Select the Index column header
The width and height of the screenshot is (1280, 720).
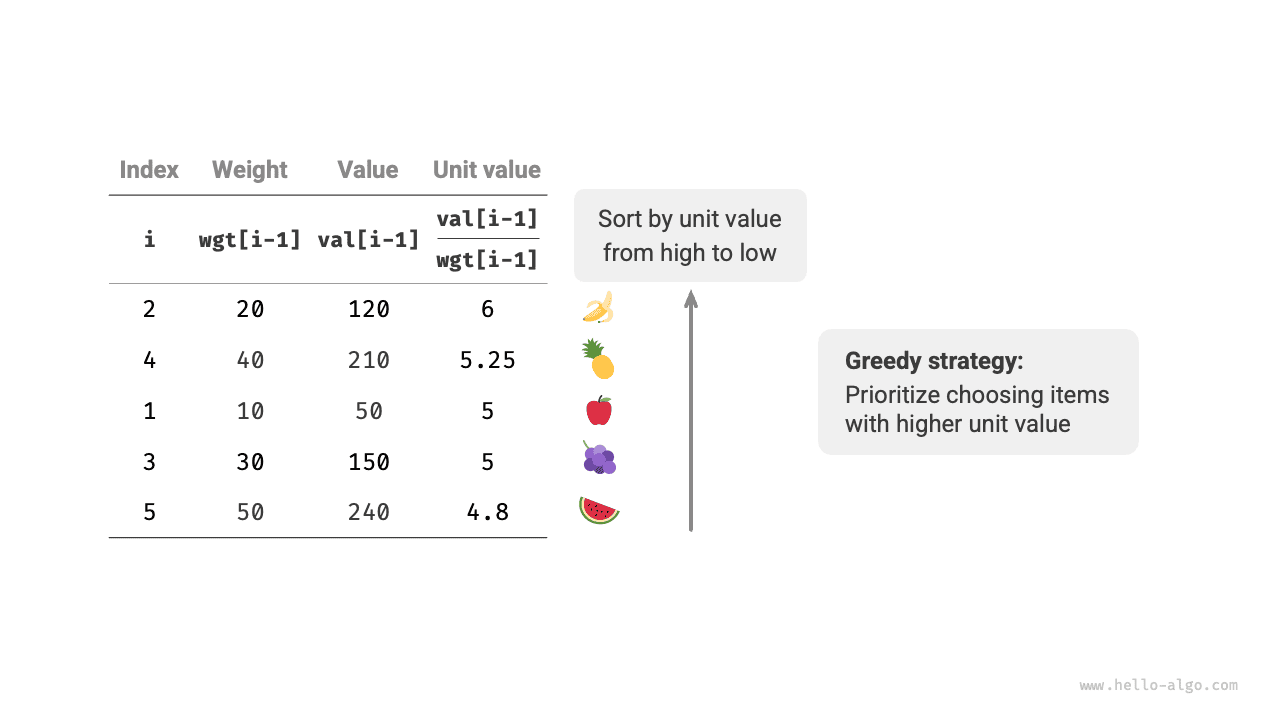(x=149, y=170)
